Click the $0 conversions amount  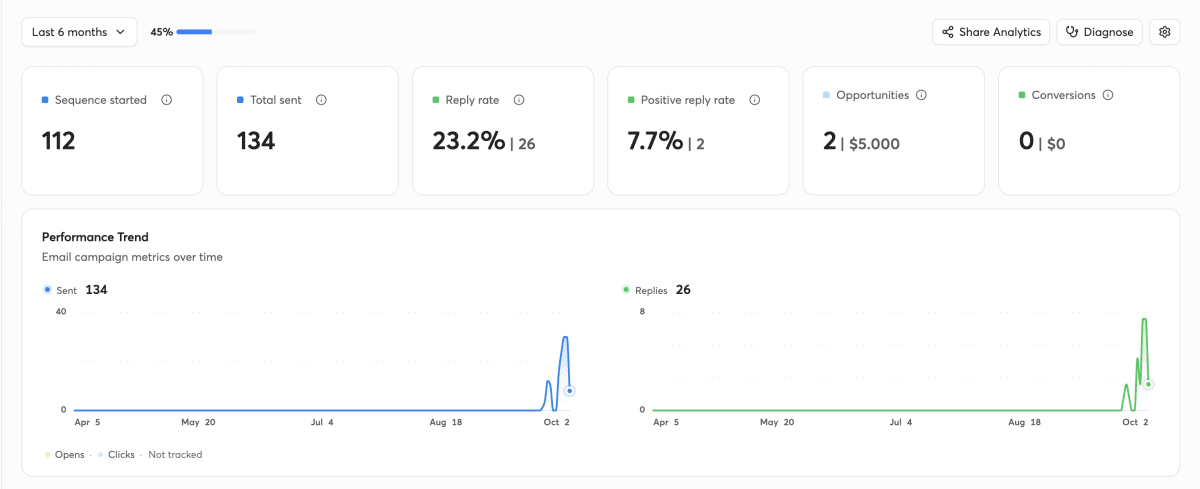pyautogui.click(x=1055, y=144)
